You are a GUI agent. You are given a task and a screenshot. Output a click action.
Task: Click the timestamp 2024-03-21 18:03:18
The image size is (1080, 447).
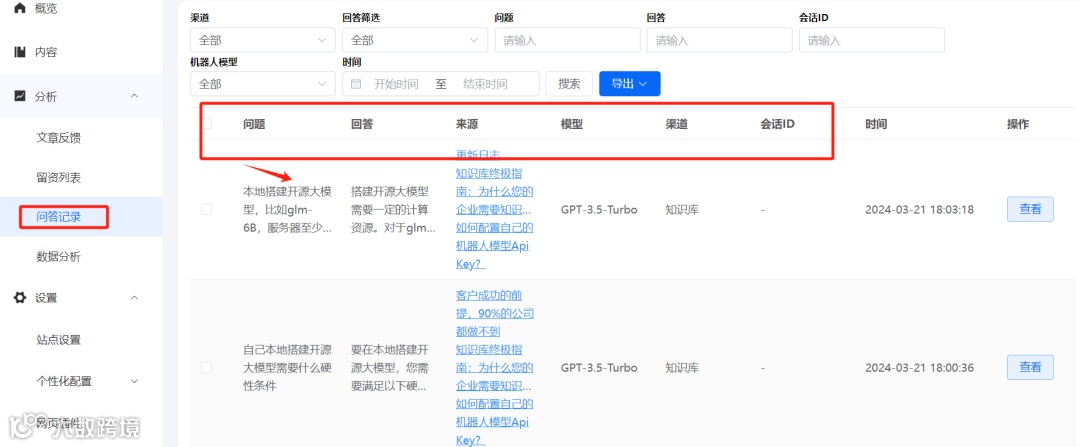pyautogui.click(x=920, y=209)
